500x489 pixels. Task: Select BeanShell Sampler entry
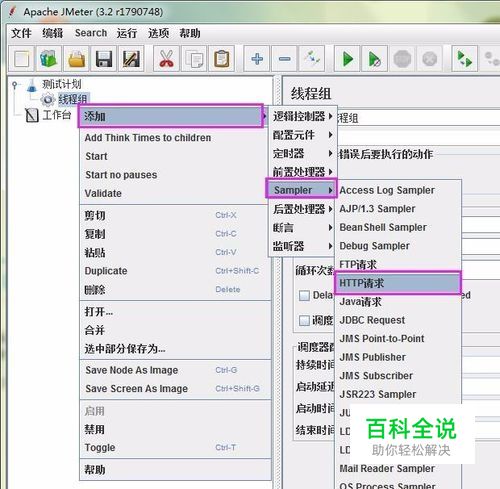[398, 227]
